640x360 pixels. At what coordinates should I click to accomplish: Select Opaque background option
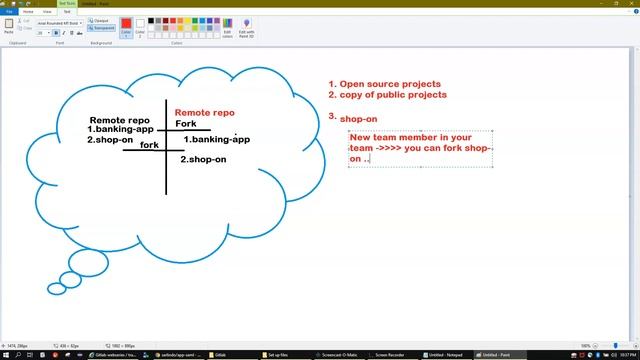98,20
